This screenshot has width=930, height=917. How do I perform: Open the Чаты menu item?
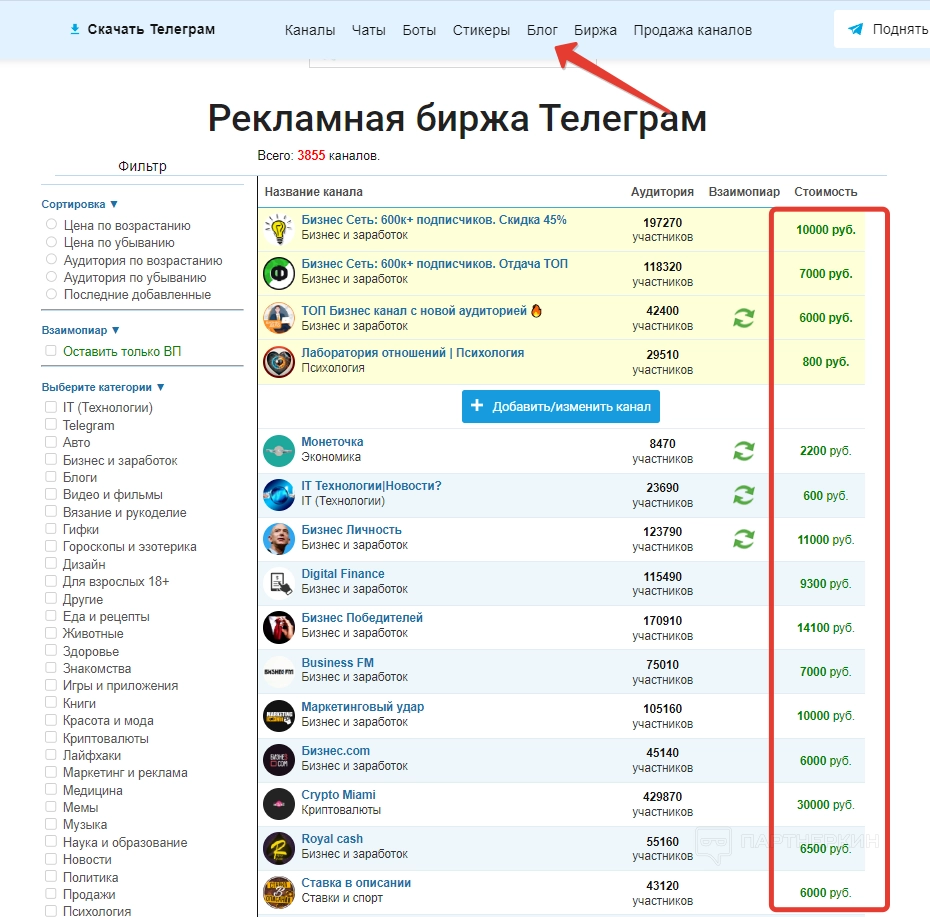(x=368, y=30)
